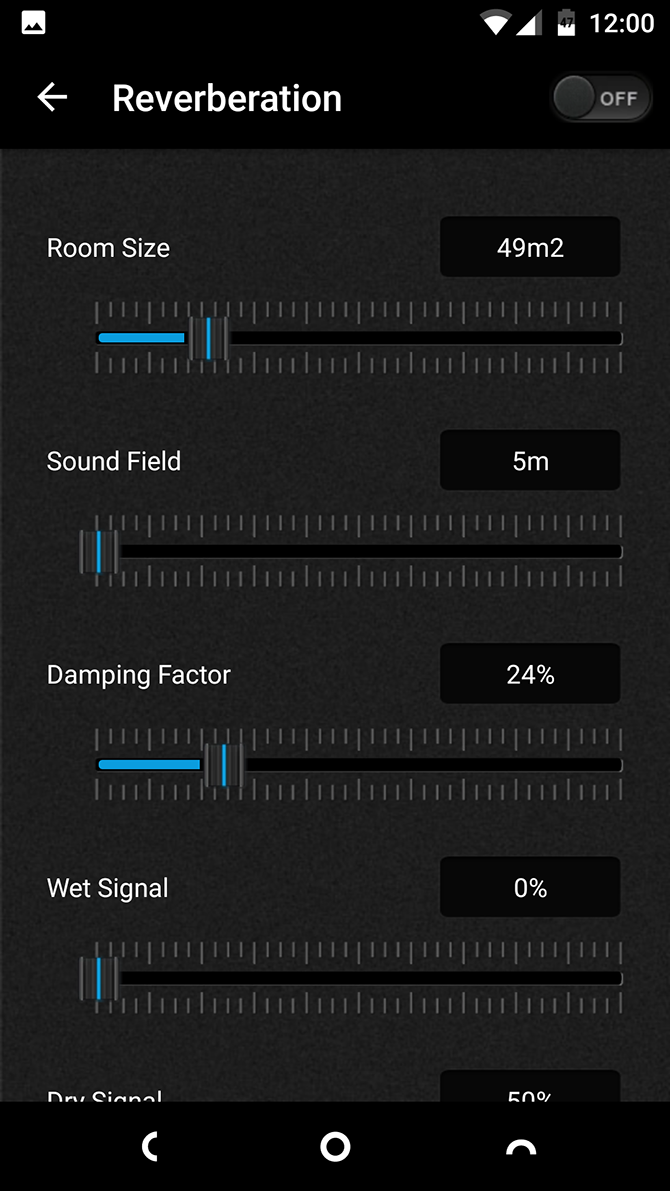Tap the 0% Wet Signal value box
The image size is (670, 1191).
point(530,888)
